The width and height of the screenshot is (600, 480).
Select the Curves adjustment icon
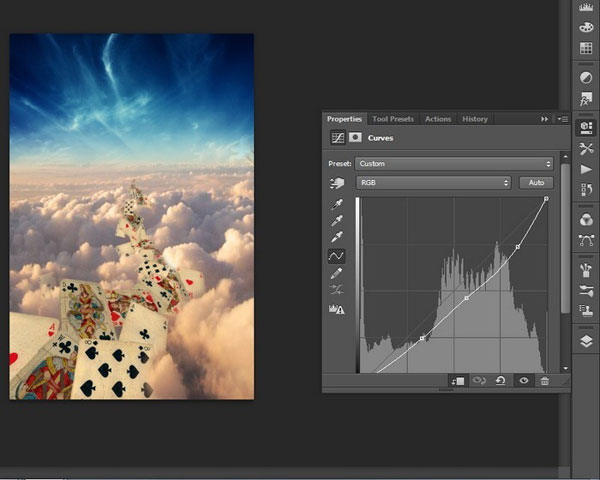(338, 138)
